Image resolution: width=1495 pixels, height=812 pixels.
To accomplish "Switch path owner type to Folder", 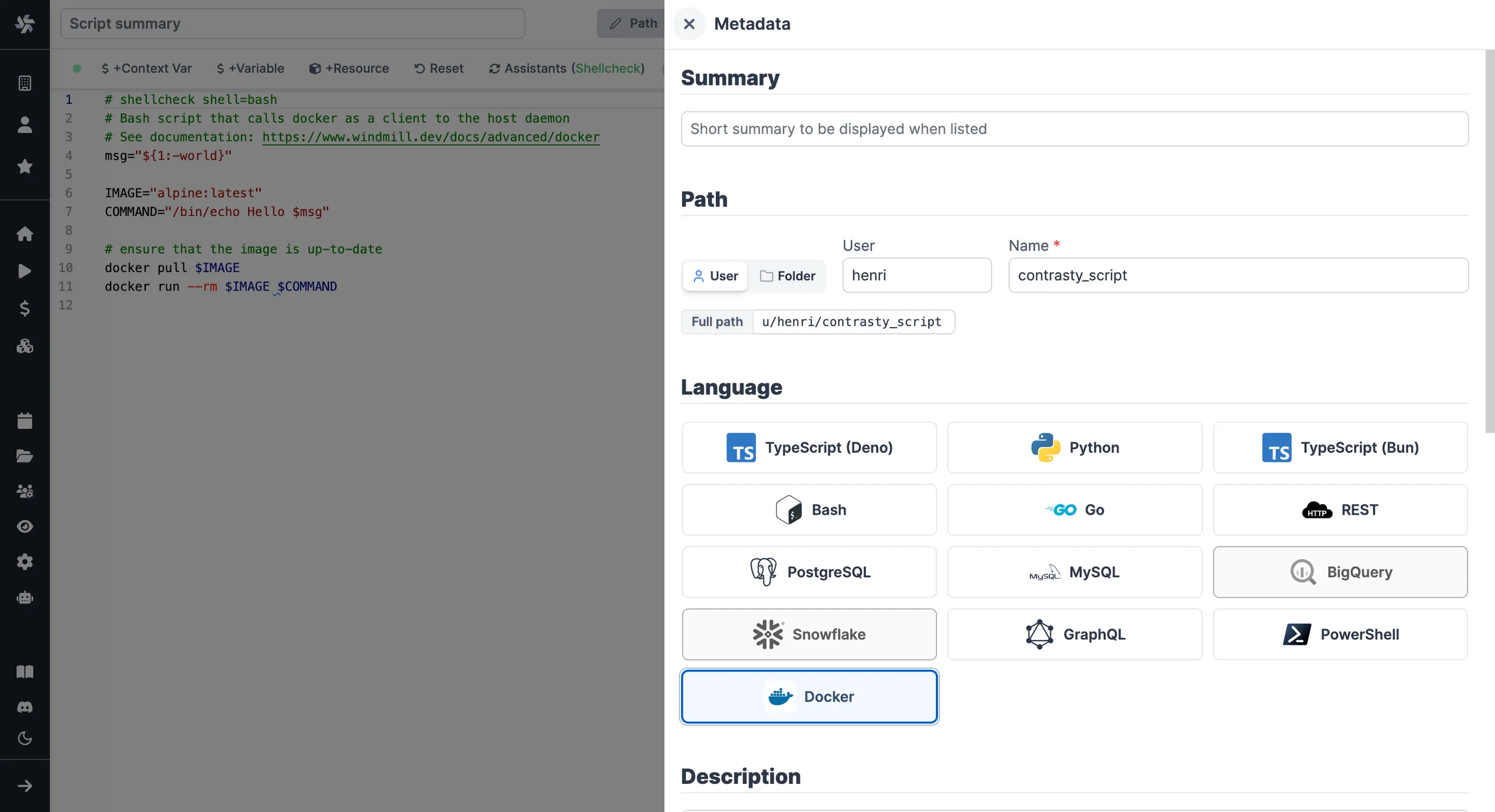I will (788, 276).
